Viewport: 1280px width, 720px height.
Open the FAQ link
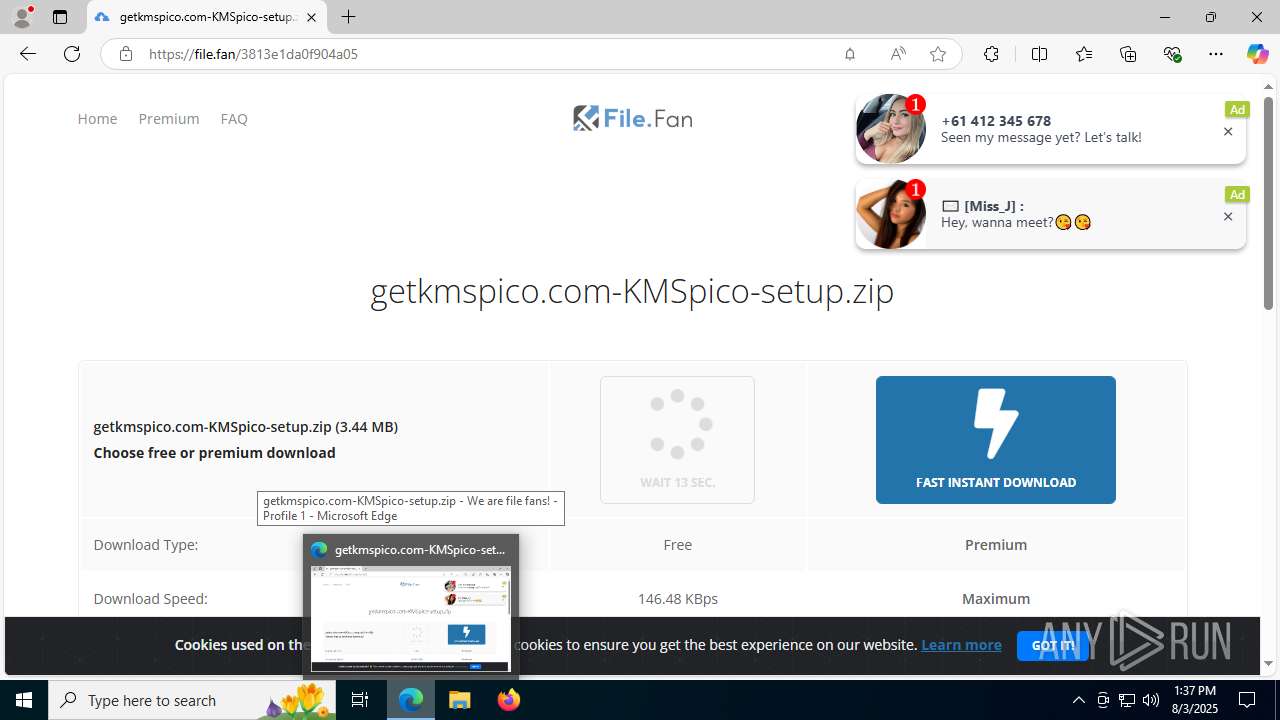click(234, 118)
